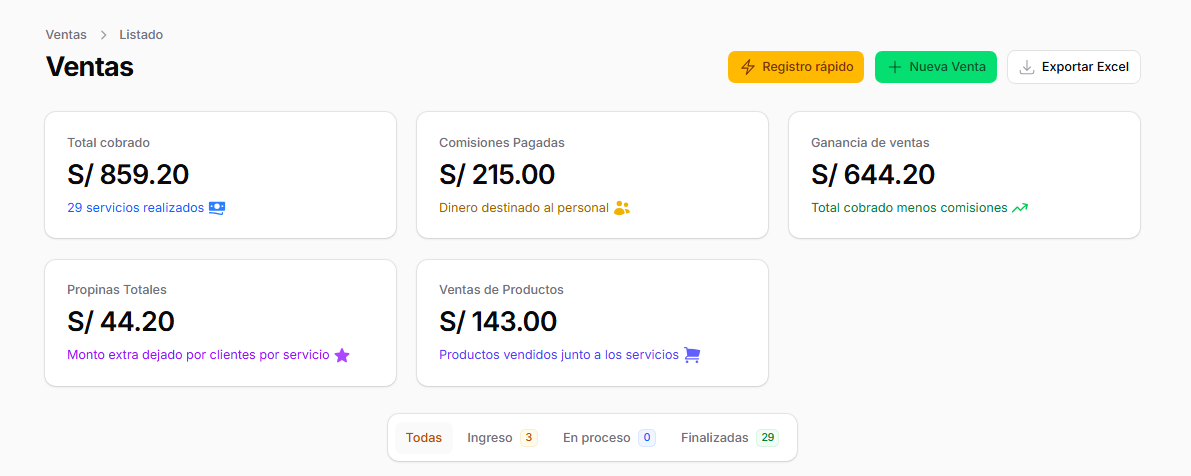Click the large Ventas page heading
The image size is (1191, 476).
pos(90,67)
